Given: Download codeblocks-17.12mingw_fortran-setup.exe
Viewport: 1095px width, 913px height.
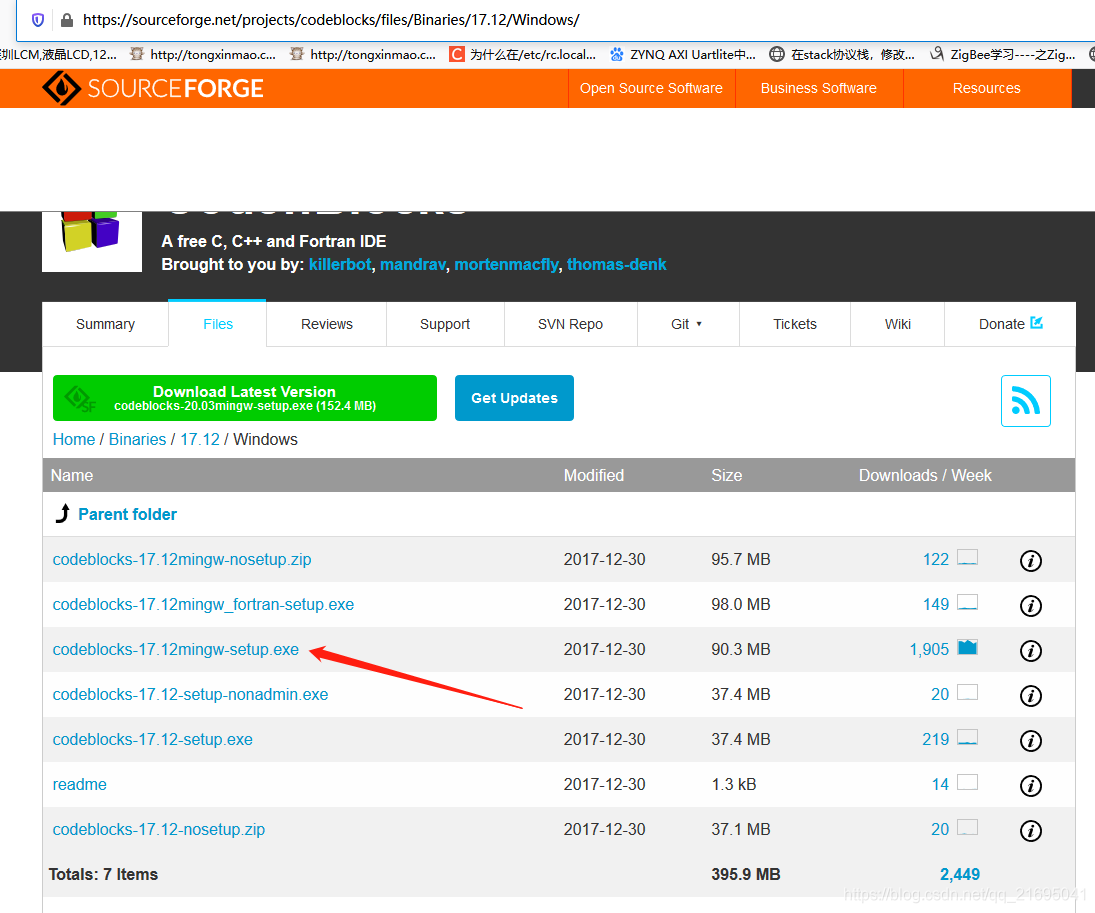Looking at the screenshot, I should [203, 604].
